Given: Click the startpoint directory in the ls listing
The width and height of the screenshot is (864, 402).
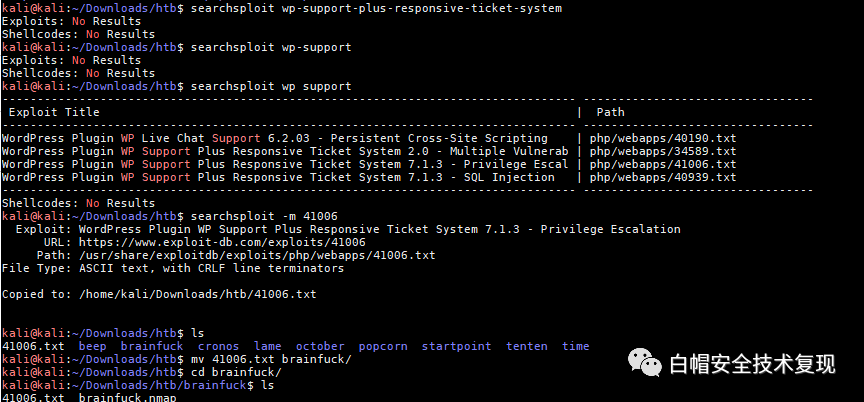Looking at the screenshot, I should (456, 346).
